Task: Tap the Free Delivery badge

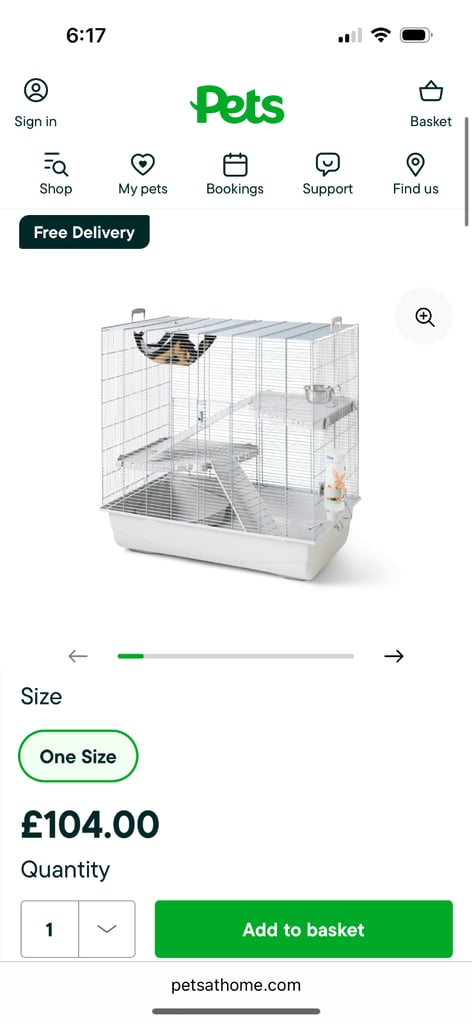Action: pyautogui.click(x=84, y=232)
